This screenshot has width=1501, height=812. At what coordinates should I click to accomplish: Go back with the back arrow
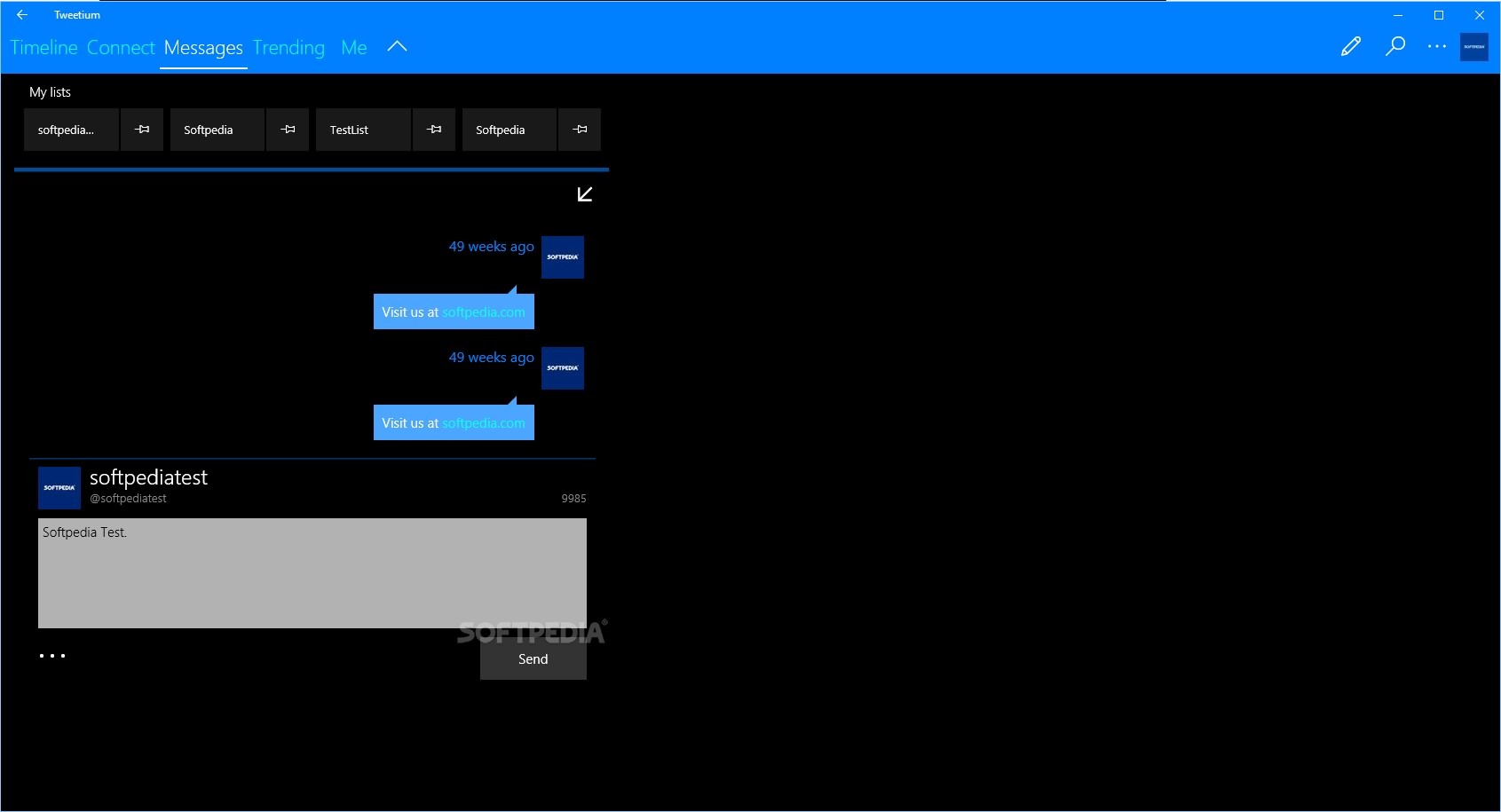pyautogui.click(x=22, y=15)
